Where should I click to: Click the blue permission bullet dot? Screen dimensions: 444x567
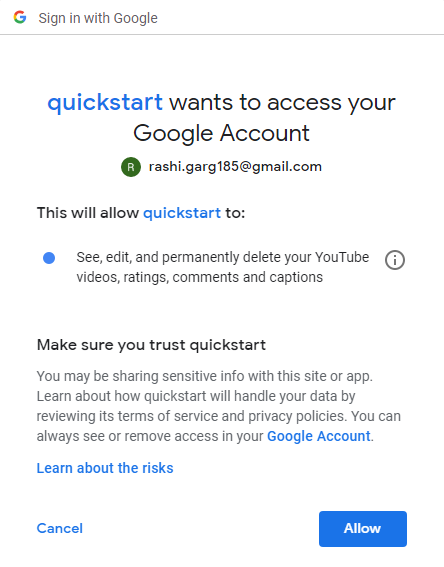(49, 258)
